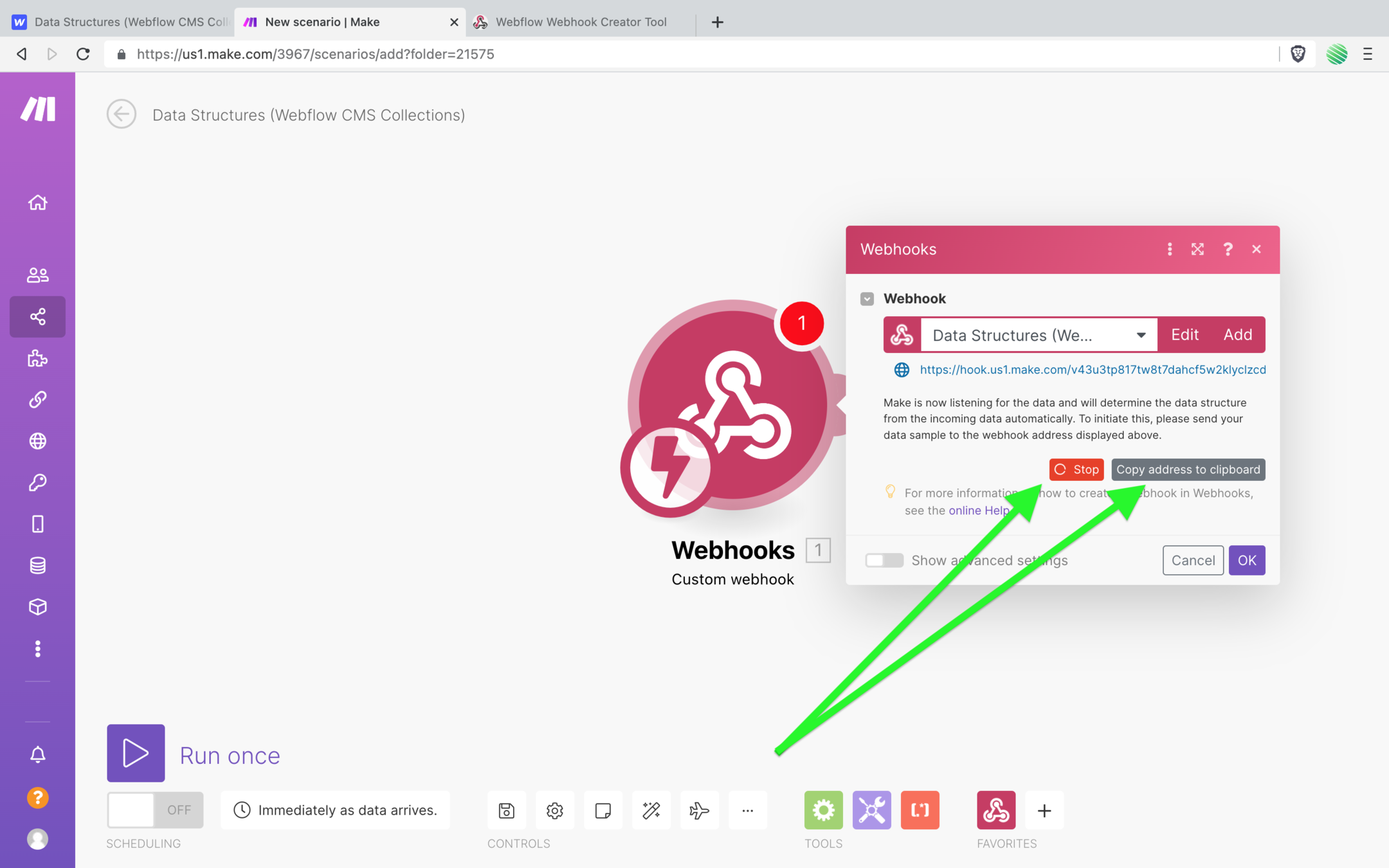Click the red Stop button
The width and height of the screenshot is (1389, 868).
click(x=1076, y=469)
